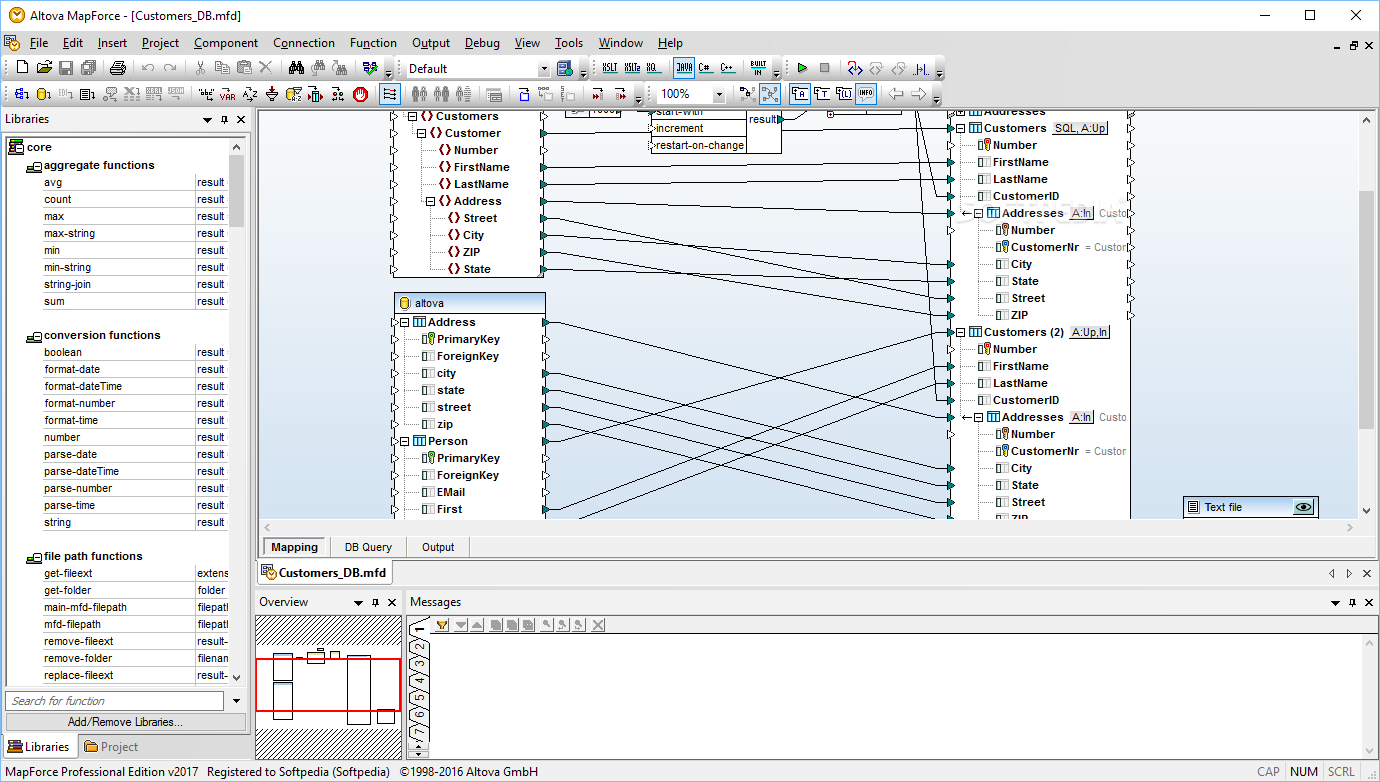Open the Debug menu

coord(482,43)
